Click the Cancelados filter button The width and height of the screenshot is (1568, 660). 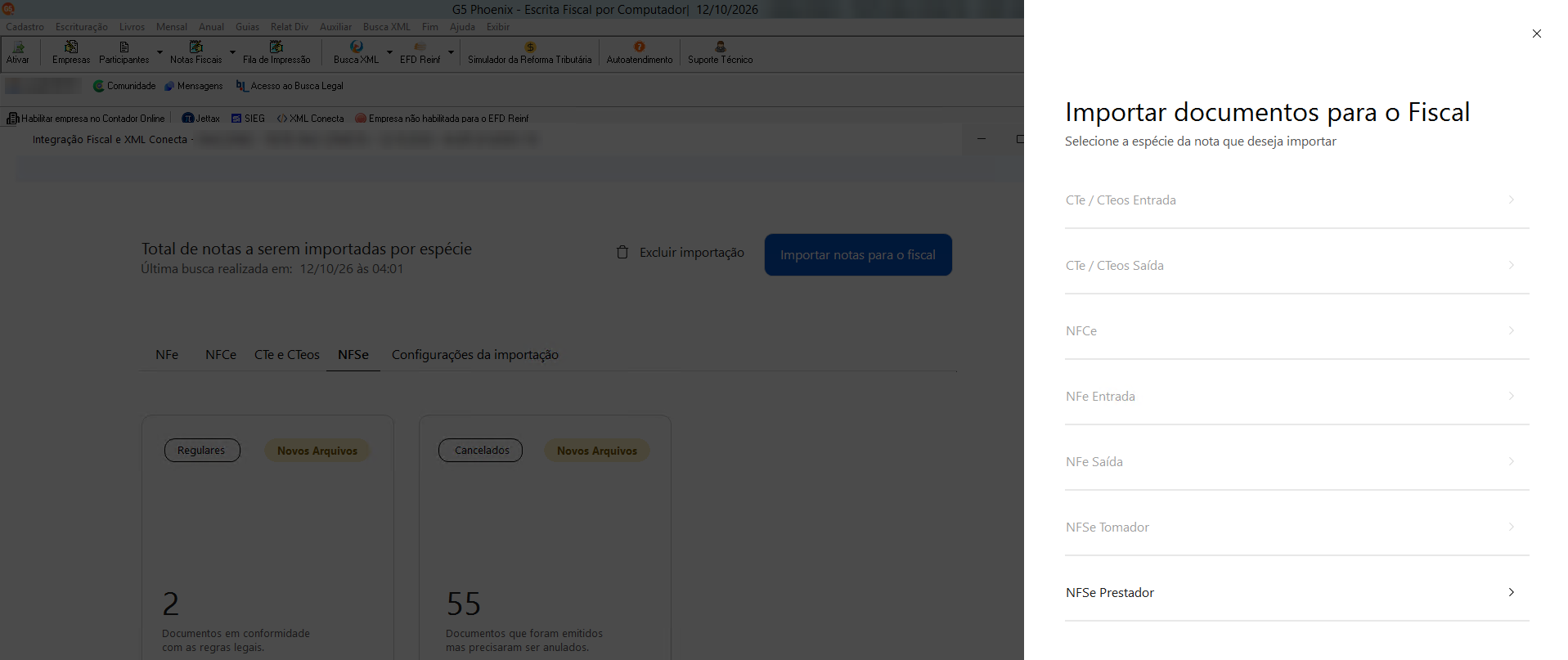click(480, 451)
